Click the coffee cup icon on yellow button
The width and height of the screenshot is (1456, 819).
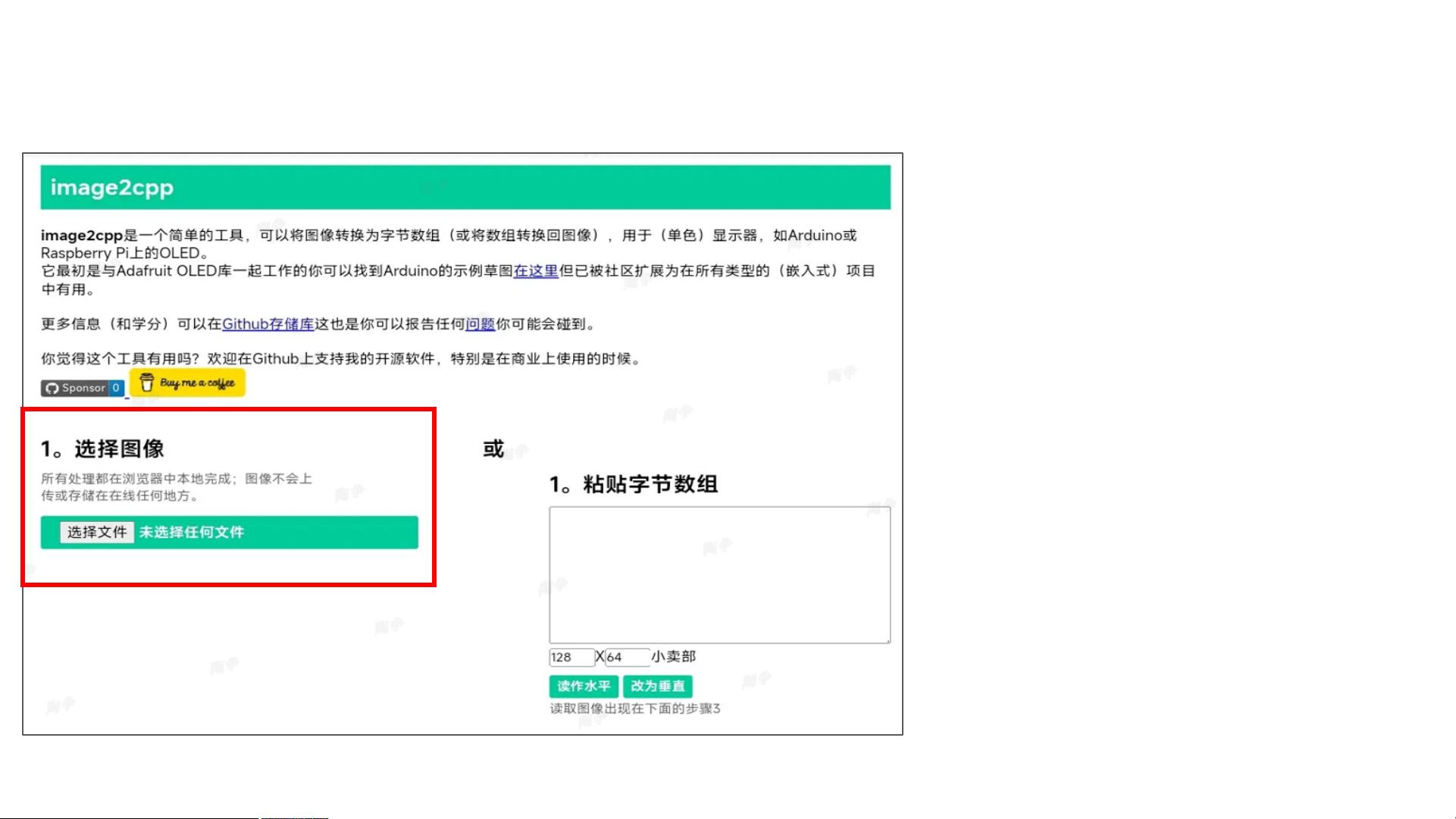tap(146, 383)
